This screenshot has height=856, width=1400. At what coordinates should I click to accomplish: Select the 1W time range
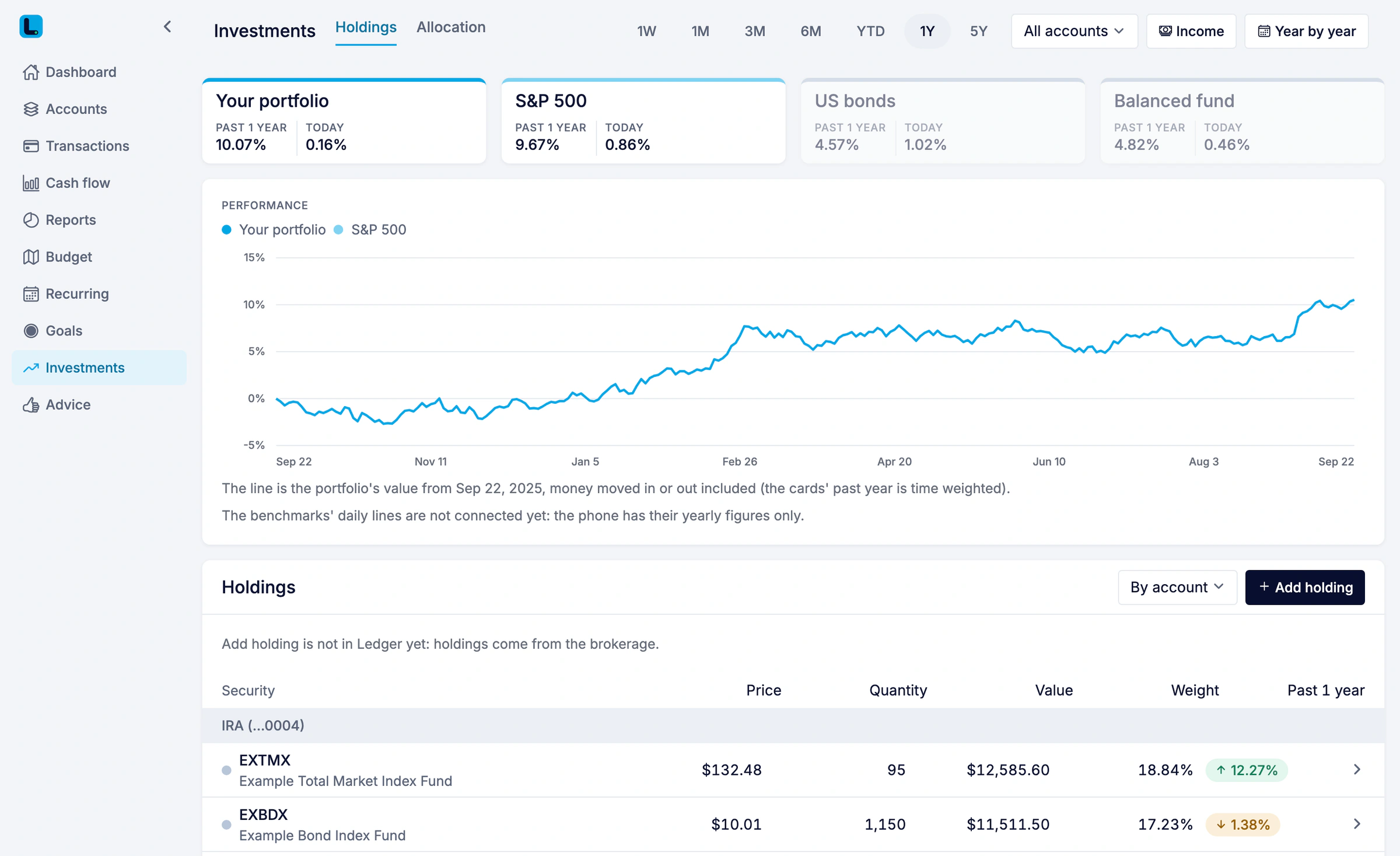[x=646, y=31]
